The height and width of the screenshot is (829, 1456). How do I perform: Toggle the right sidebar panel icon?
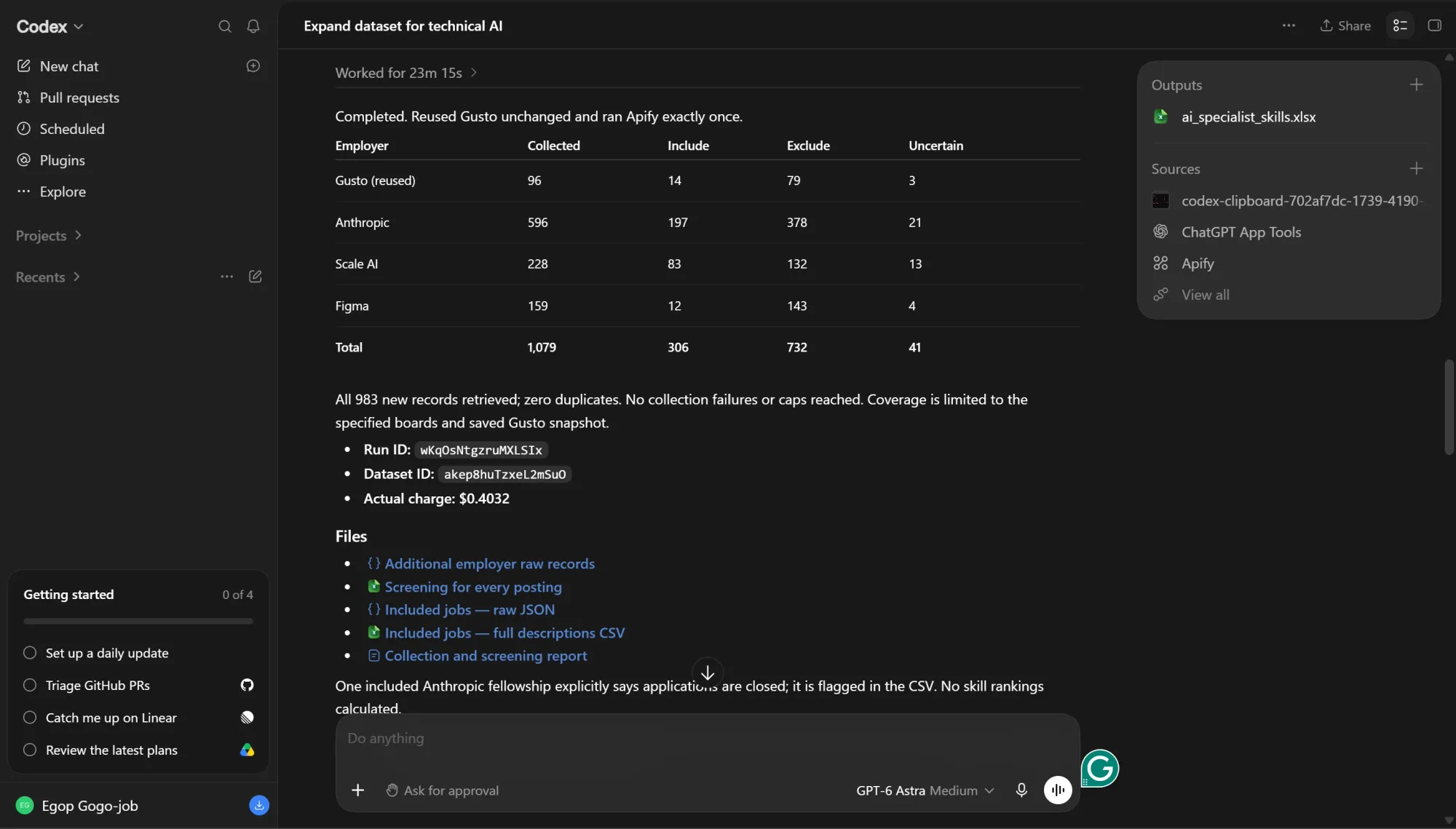tap(1435, 25)
